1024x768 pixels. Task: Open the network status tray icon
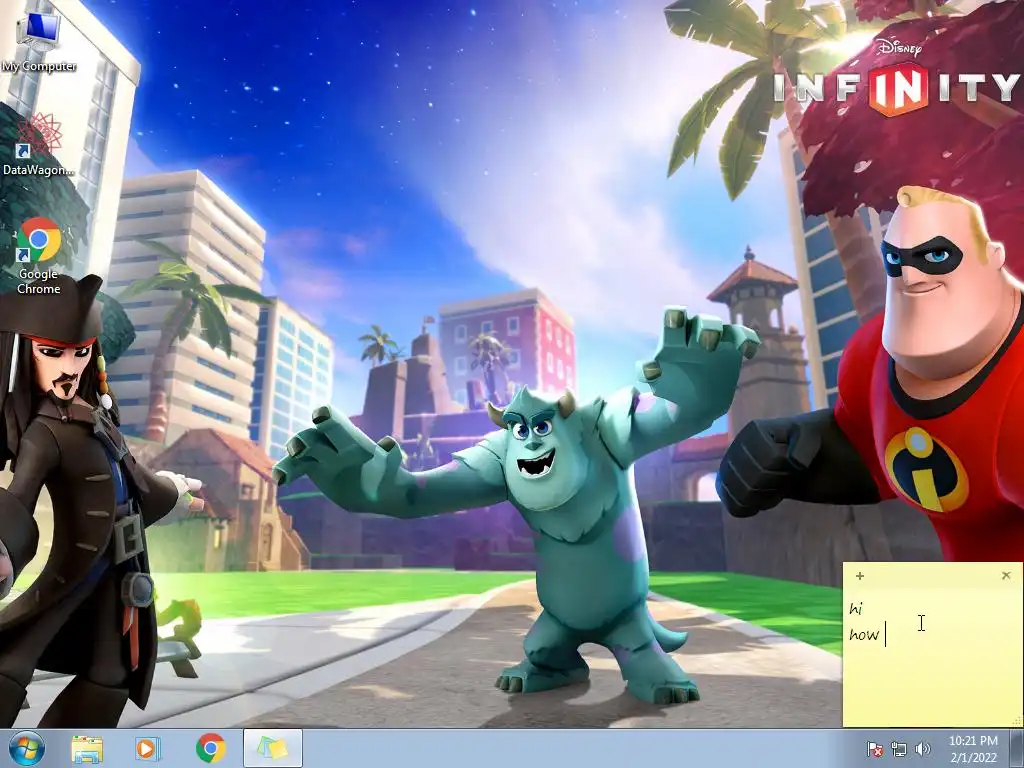[x=899, y=749]
